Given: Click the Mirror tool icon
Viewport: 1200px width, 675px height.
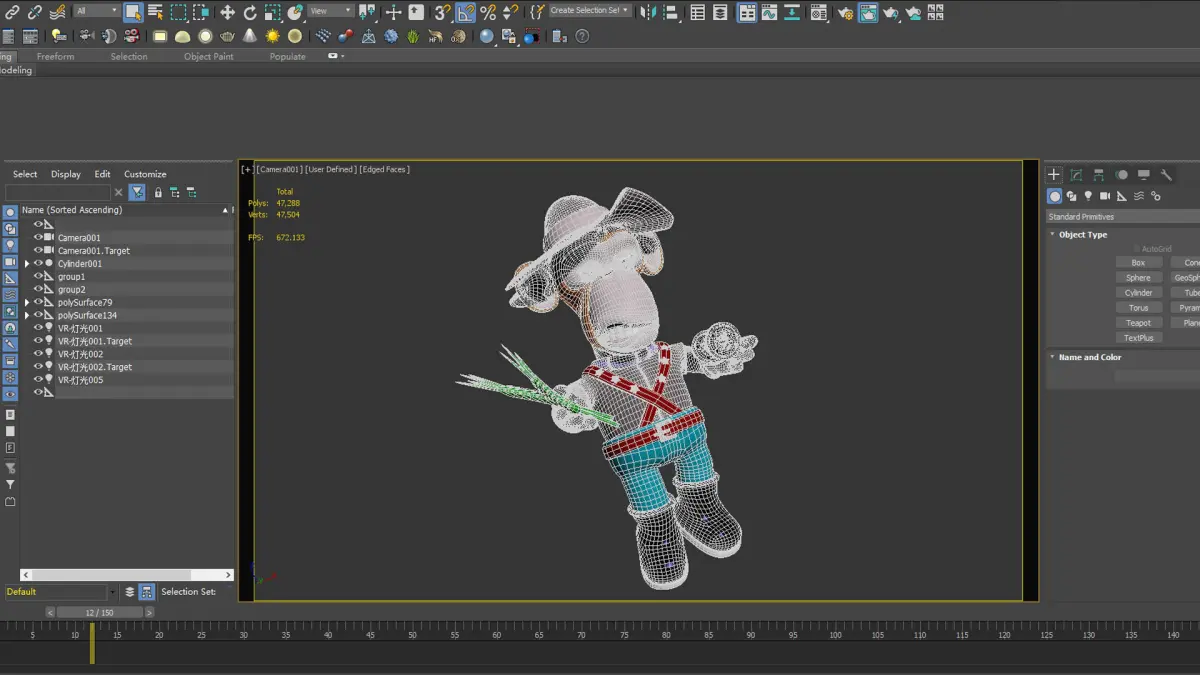Looking at the screenshot, I should coord(648,13).
